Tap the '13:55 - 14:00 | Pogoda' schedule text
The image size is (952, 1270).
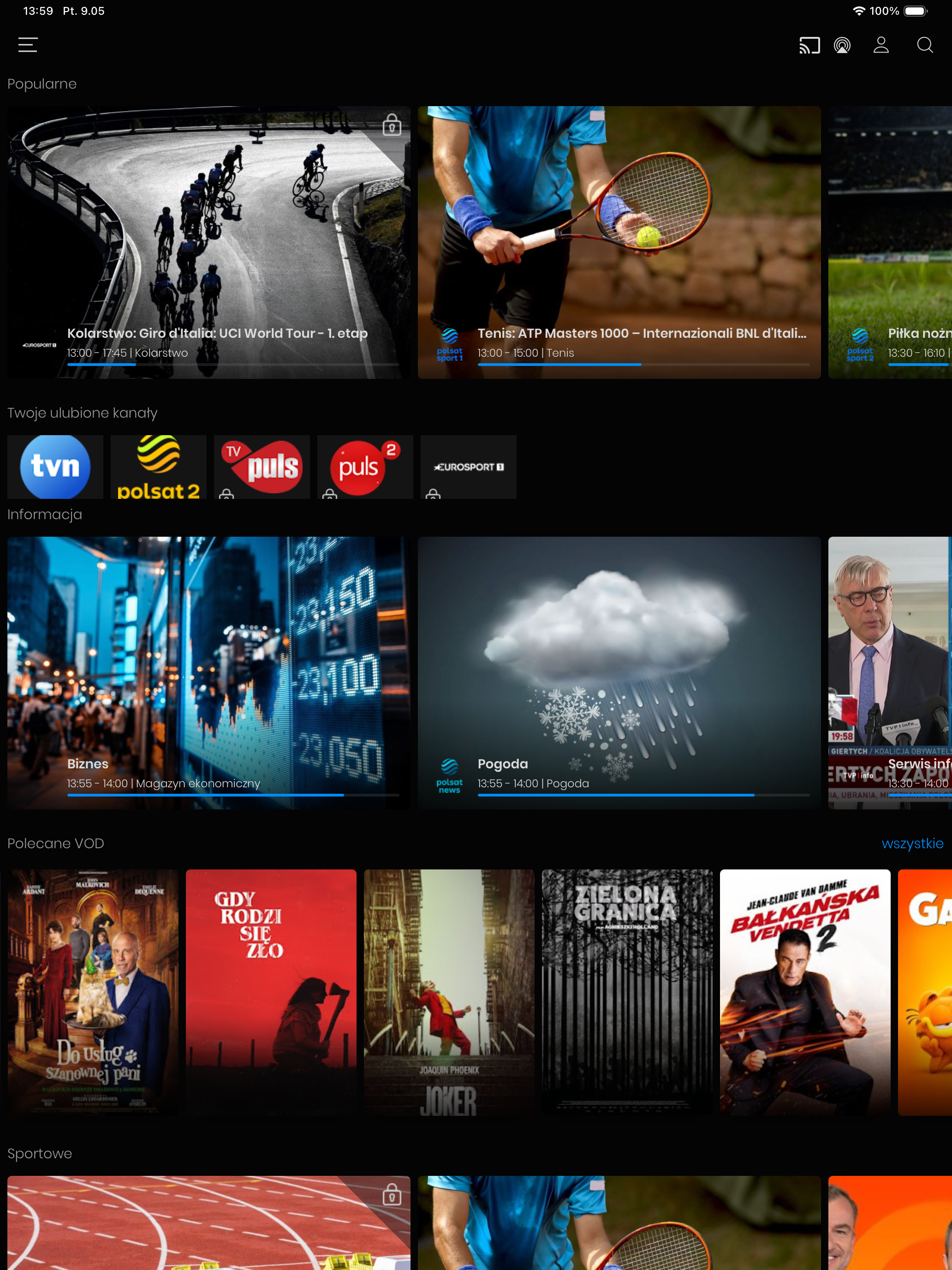click(x=533, y=783)
